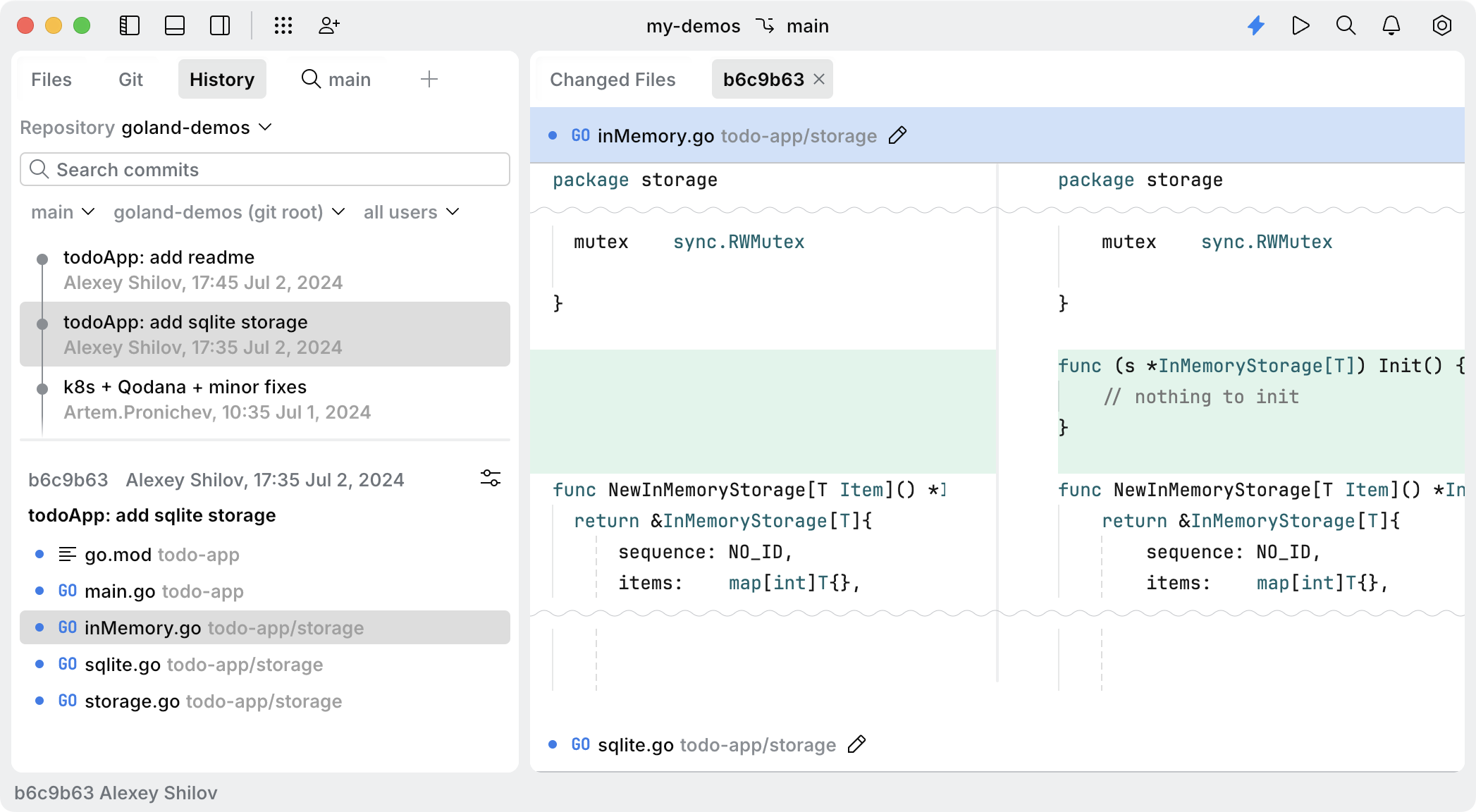Toggle the bottom panel icon

[x=175, y=26]
